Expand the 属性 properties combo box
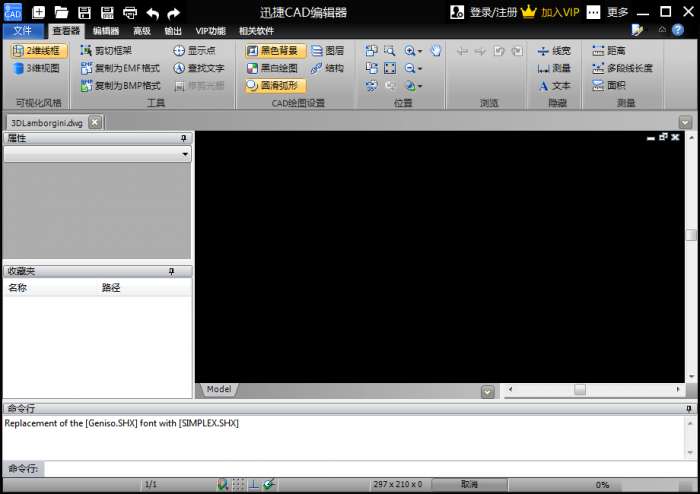 click(185, 155)
